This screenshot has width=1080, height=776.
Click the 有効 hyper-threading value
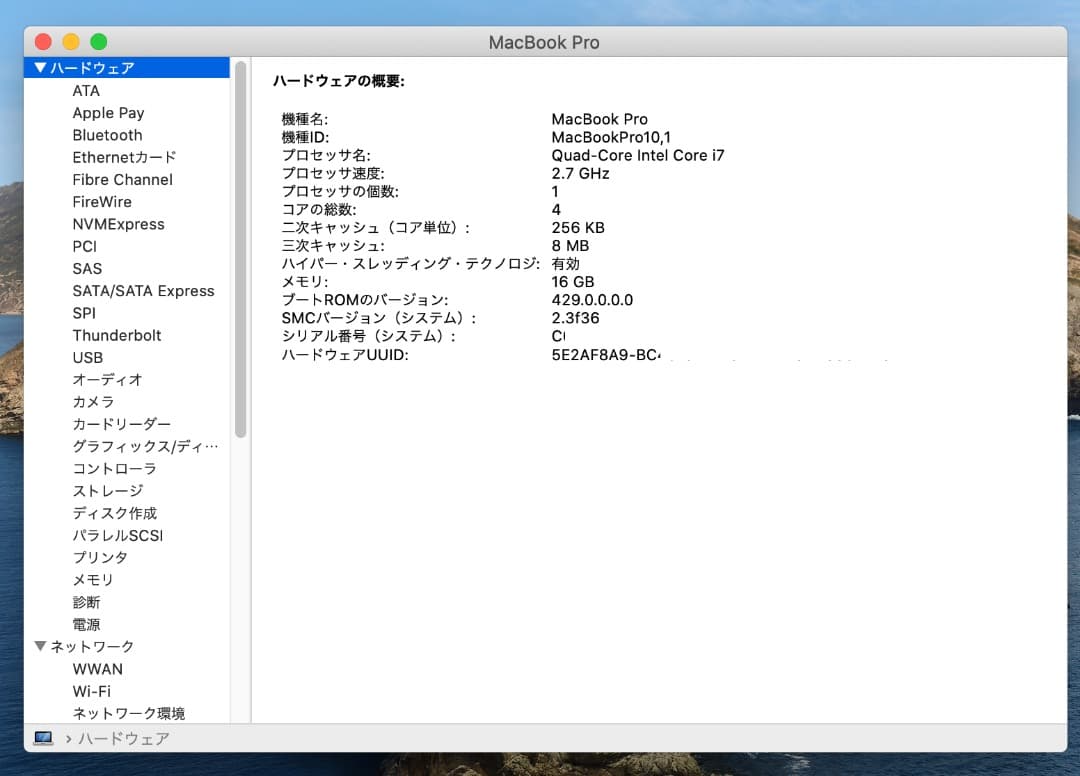click(x=565, y=264)
